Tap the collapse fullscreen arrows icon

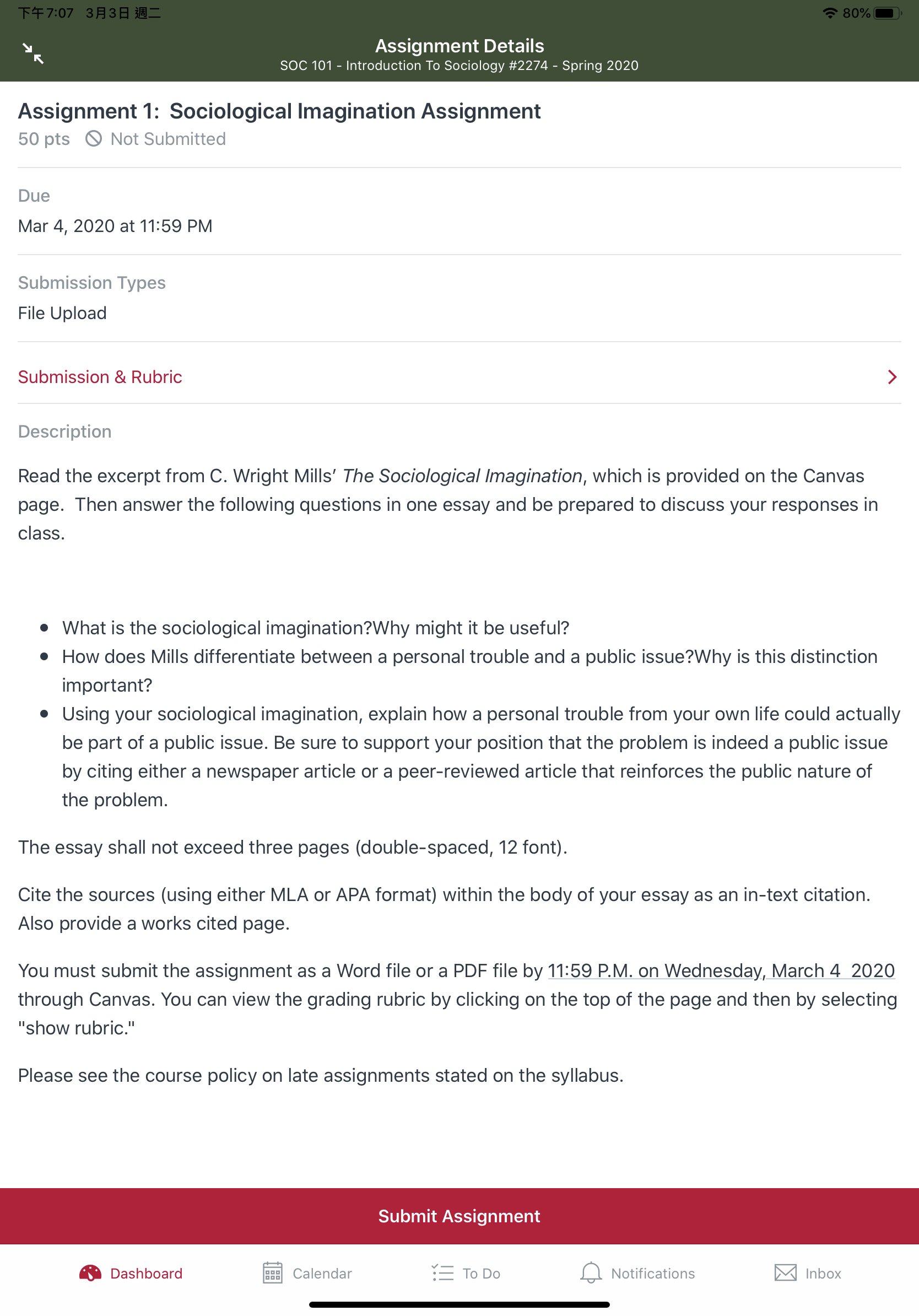coord(33,53)
